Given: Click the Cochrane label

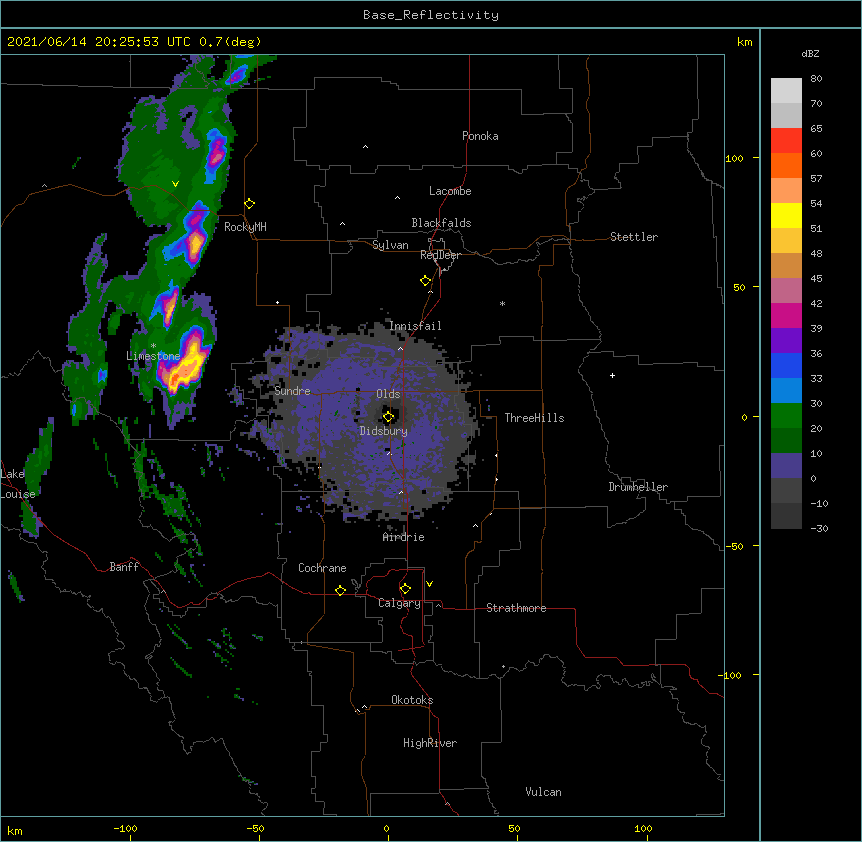Looking at the screenshot, I should [322, 568].
